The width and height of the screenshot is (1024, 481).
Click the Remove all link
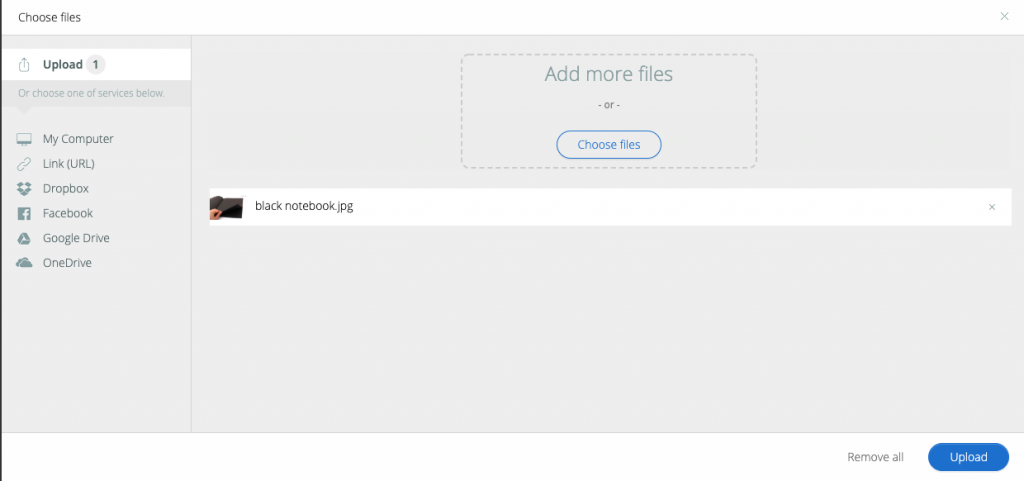(875, 457)
